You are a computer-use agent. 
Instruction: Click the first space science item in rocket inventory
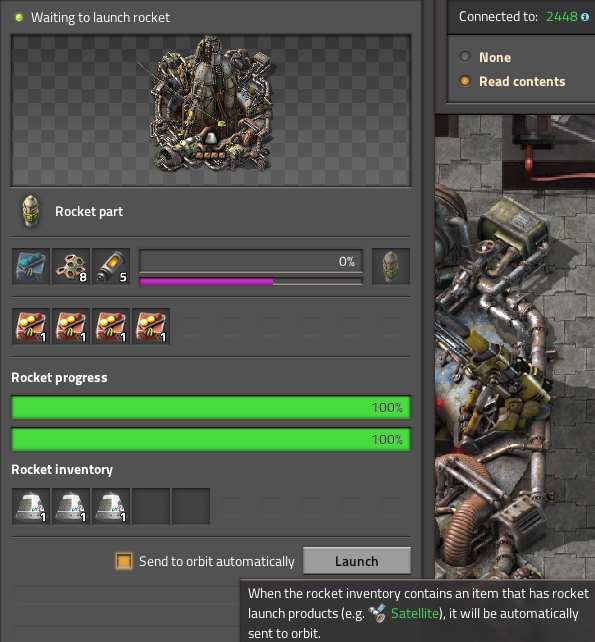[31, 506]
